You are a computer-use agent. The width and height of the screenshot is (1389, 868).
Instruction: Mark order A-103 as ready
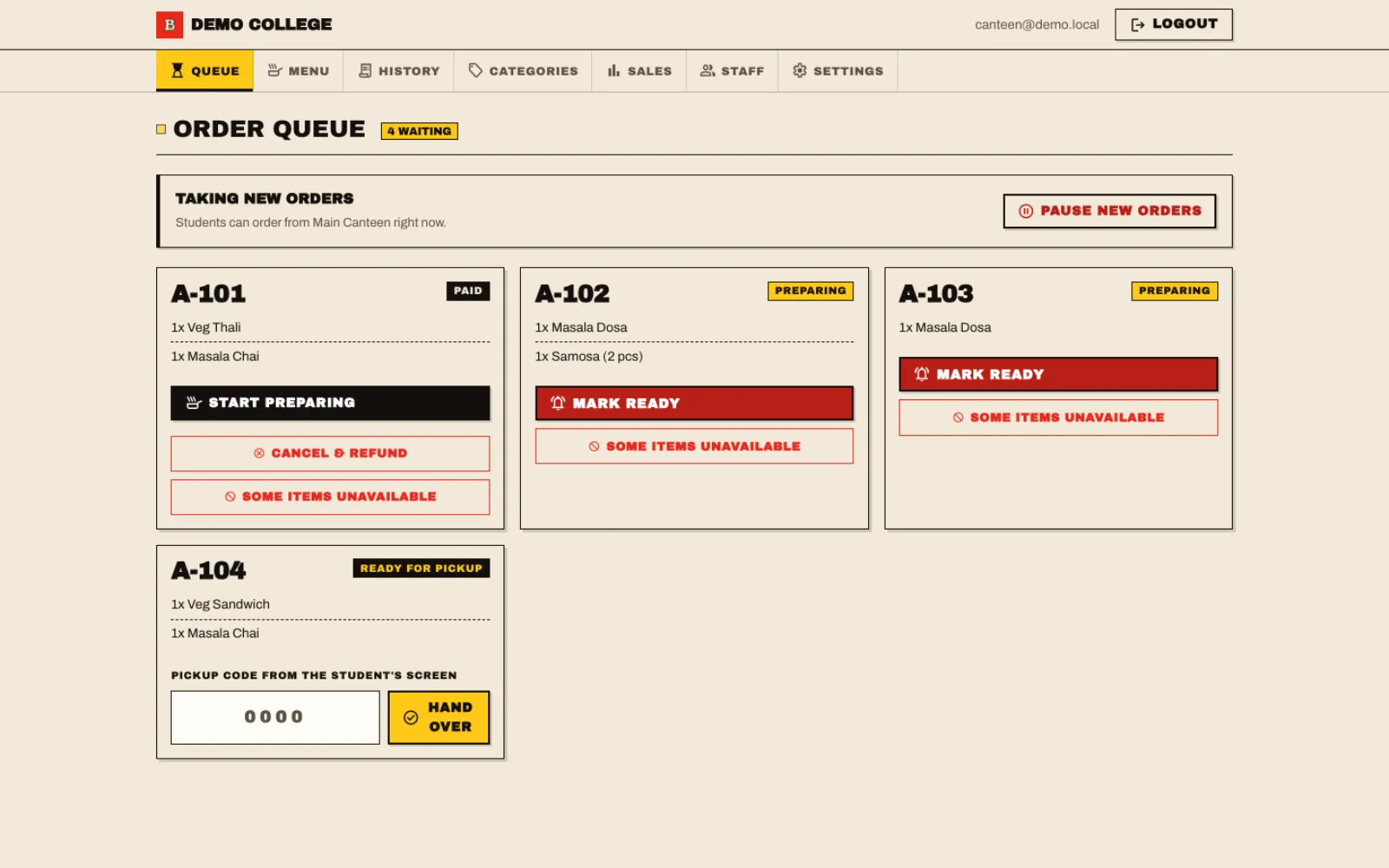pyautogui.click(x=1058, y=374)
